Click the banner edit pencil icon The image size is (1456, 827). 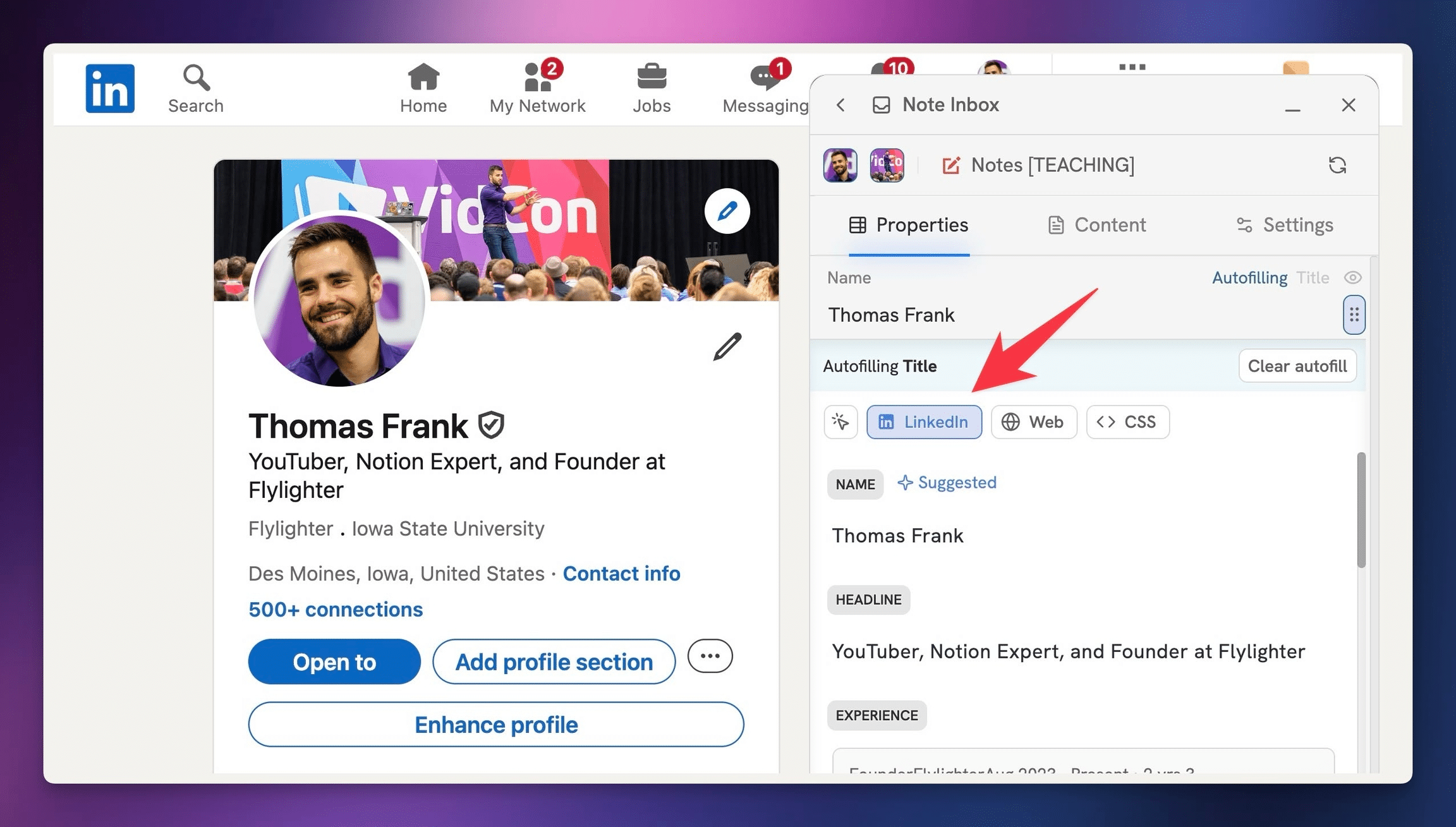click(727, 211)
